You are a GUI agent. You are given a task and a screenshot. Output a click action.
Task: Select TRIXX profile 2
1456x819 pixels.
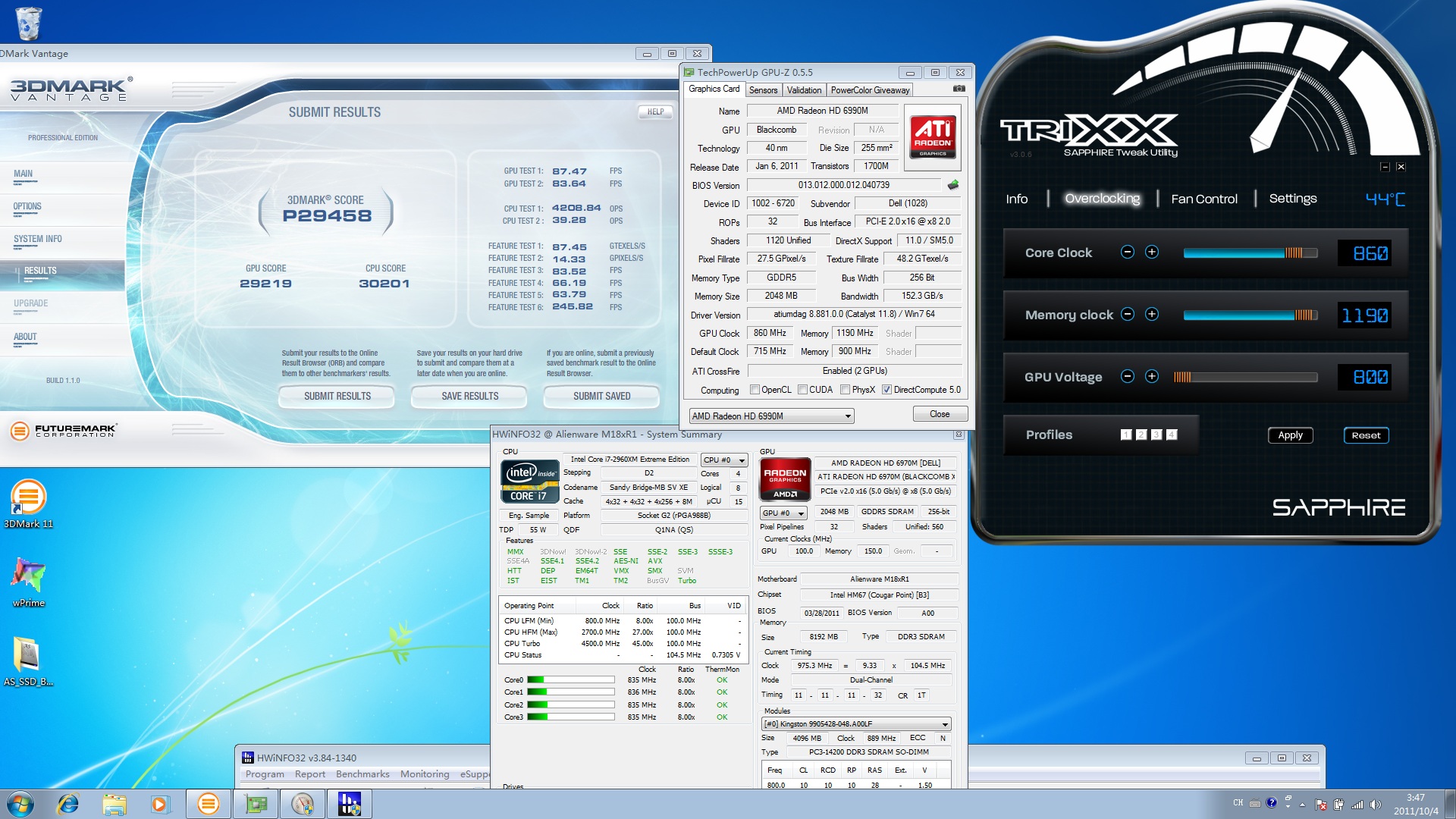point(1141,435)
